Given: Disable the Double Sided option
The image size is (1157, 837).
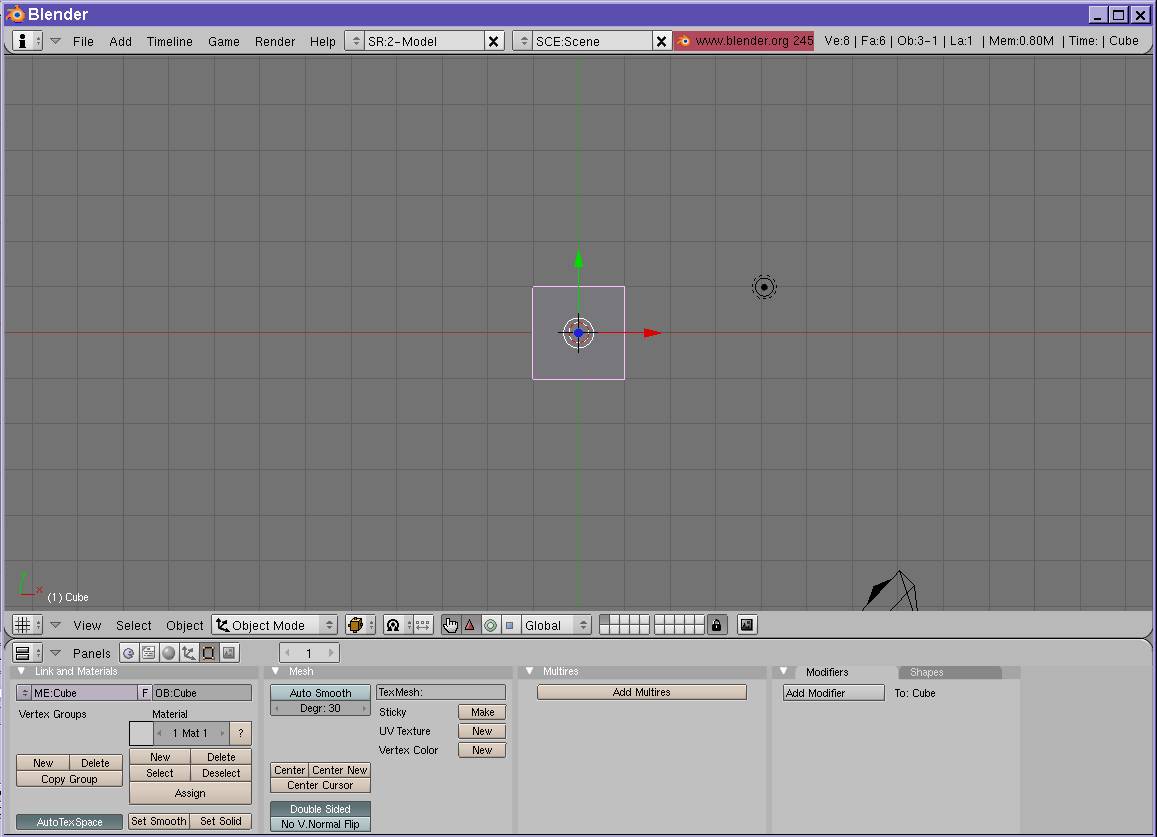Looking at the screenshot, I should pos(320,809).
